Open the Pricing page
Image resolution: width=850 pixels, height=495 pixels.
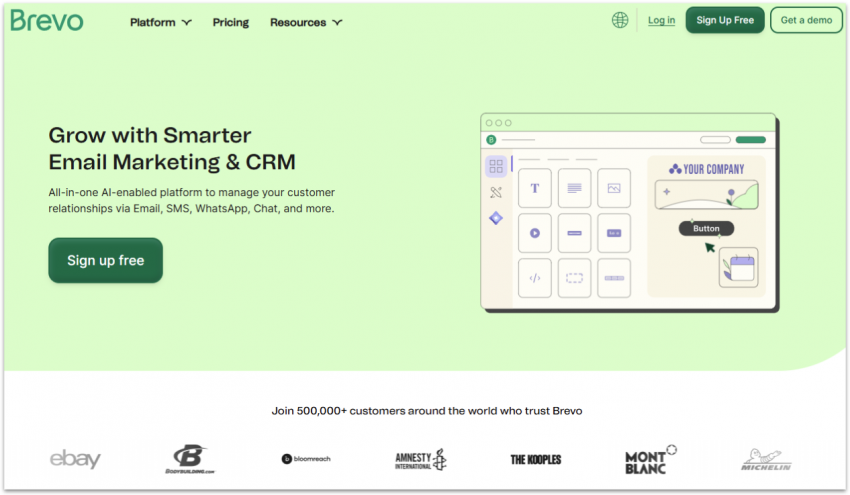click(230, 22)
